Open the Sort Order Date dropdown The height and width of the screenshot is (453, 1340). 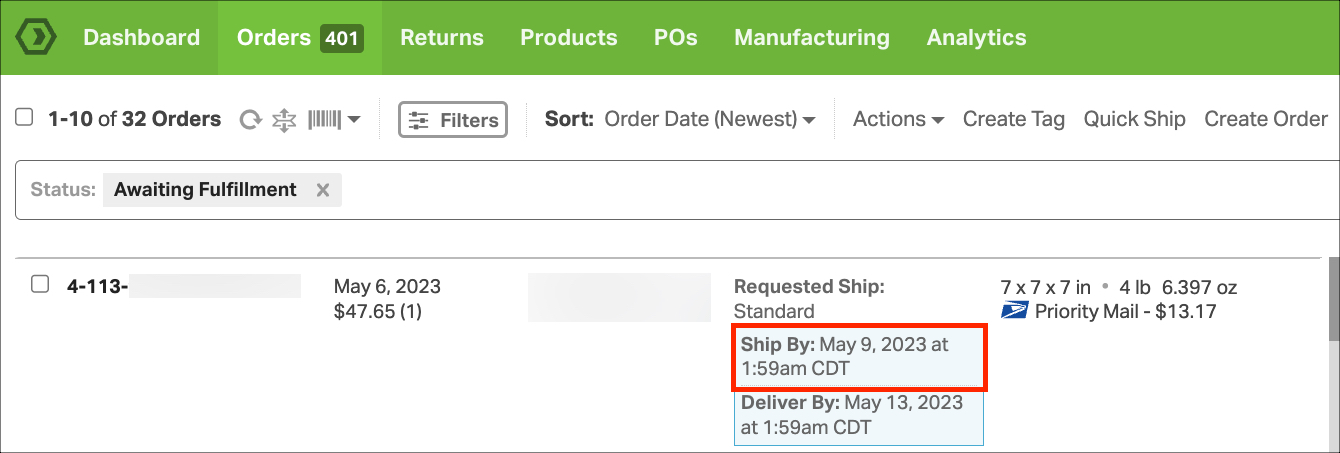click(709, 119)
